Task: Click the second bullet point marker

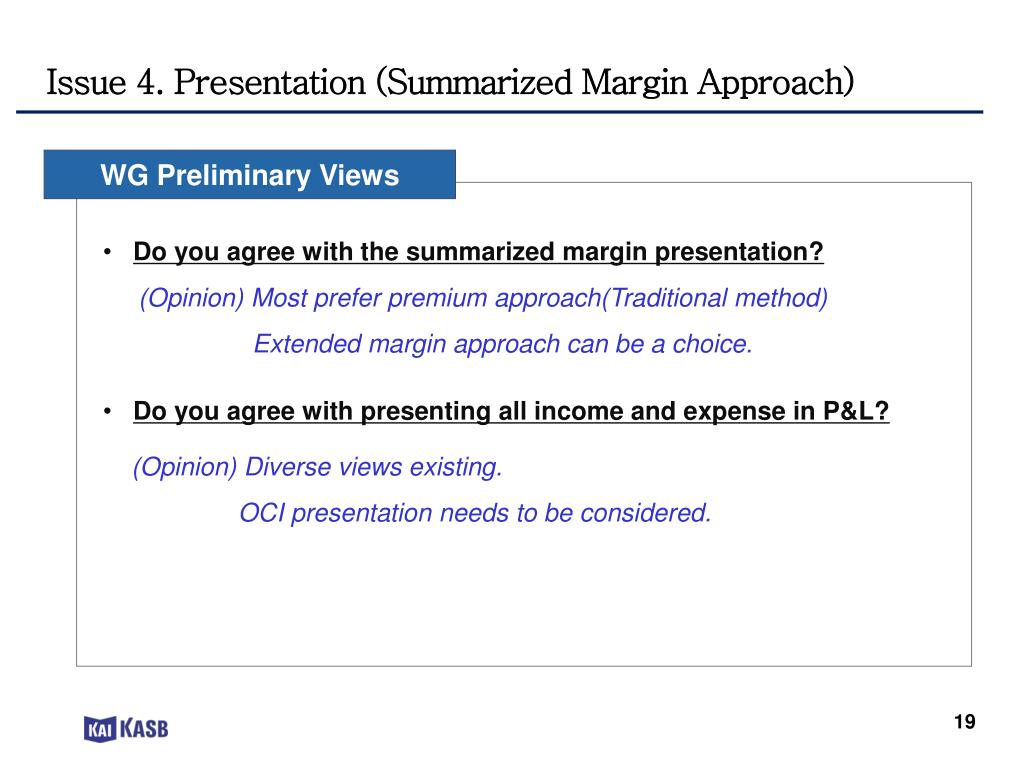Action: click(x=107, y=411)
